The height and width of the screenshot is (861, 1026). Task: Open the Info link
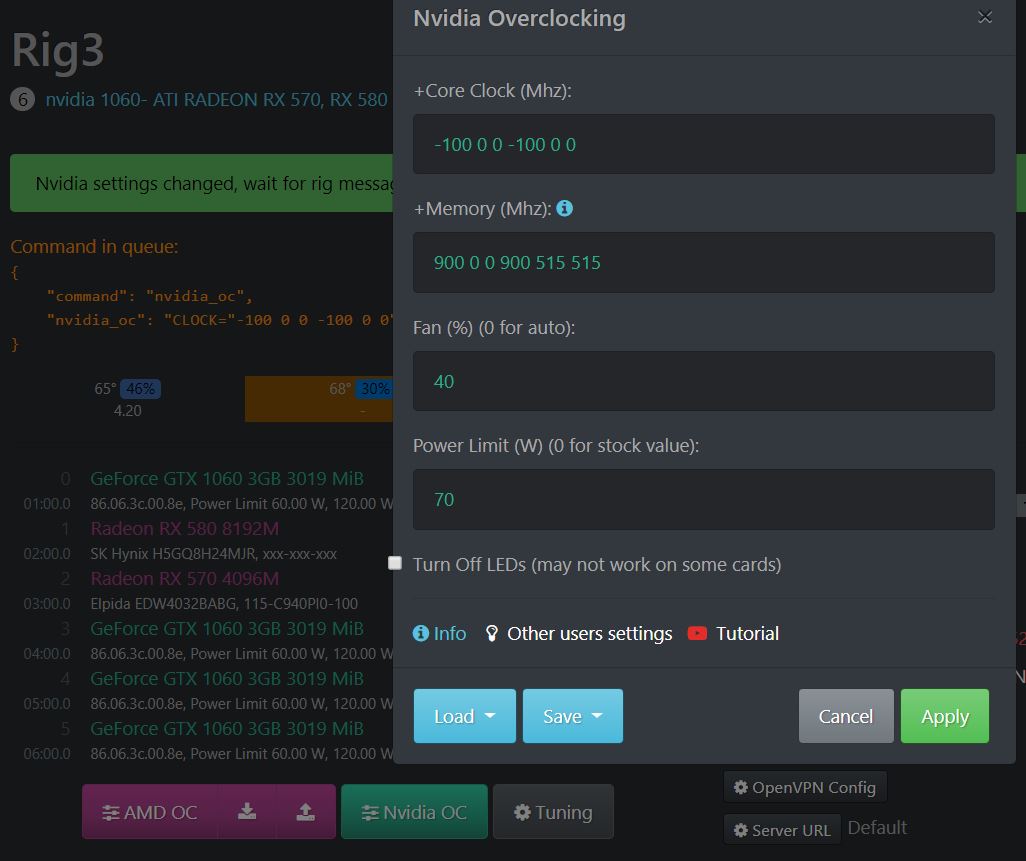(x=440, y=634)
